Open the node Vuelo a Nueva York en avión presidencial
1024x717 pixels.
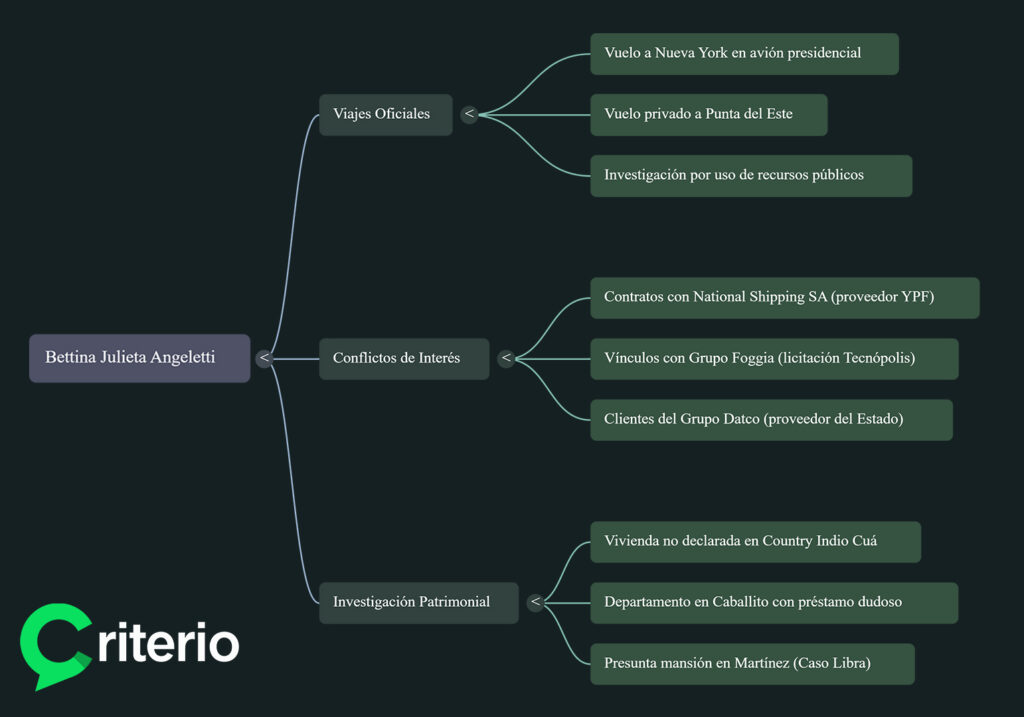click(744, 53)
